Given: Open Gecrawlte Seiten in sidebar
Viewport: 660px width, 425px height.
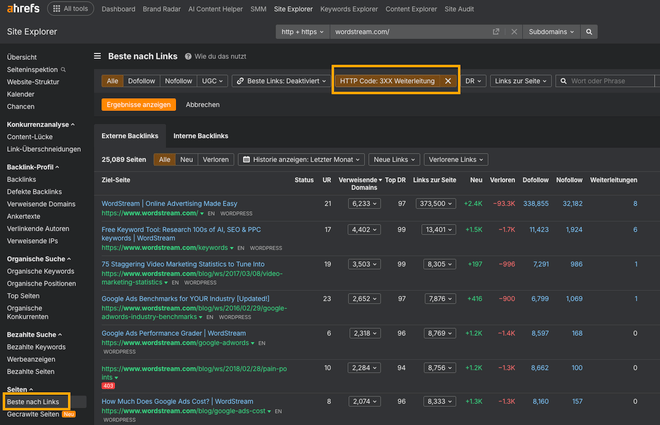Looking at the screenshot, I should 33,414.
